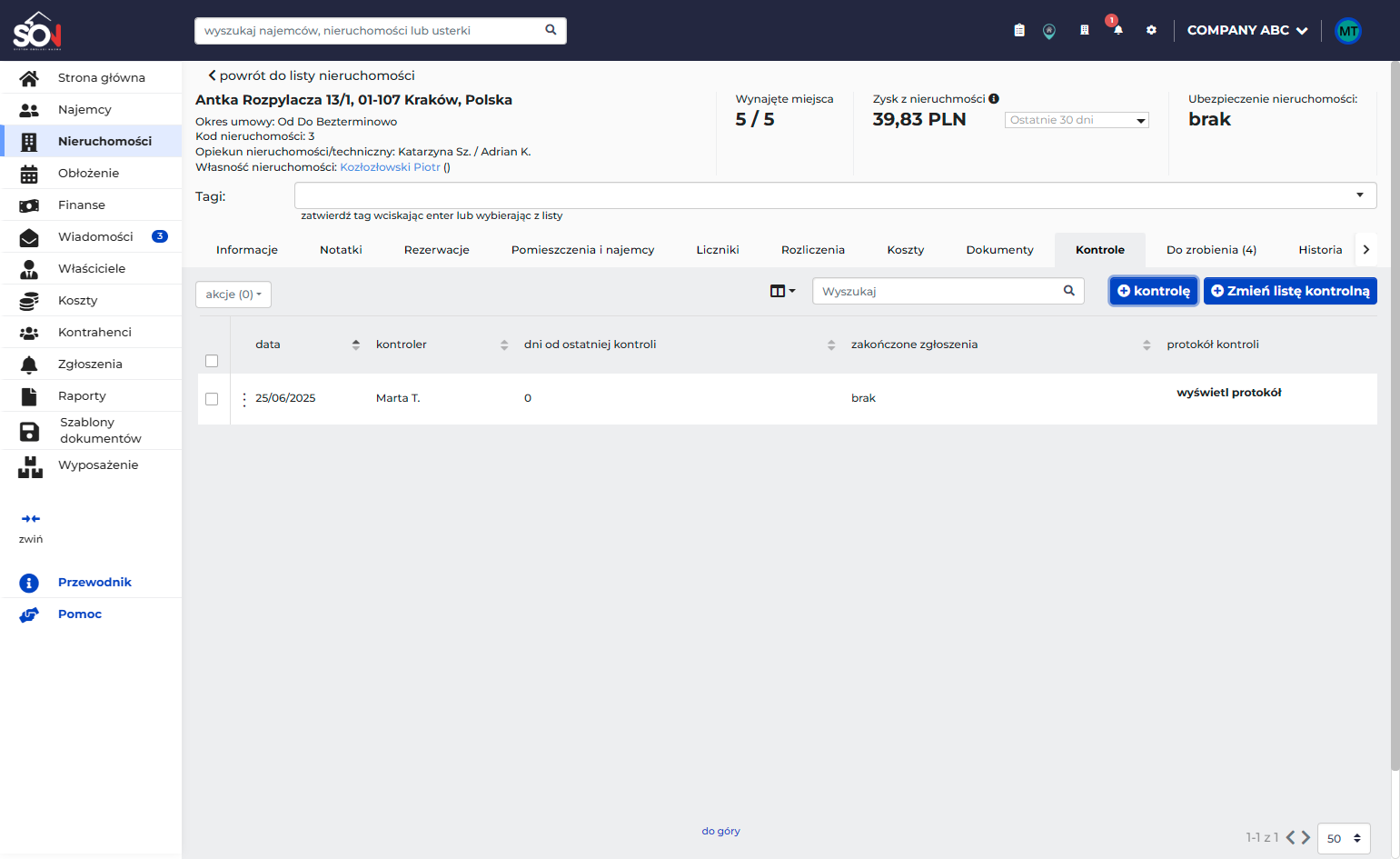Expand the Tagi dropdown field
Screen dimensions: 1400x859
pyautogui.click(x=835, y=195)
